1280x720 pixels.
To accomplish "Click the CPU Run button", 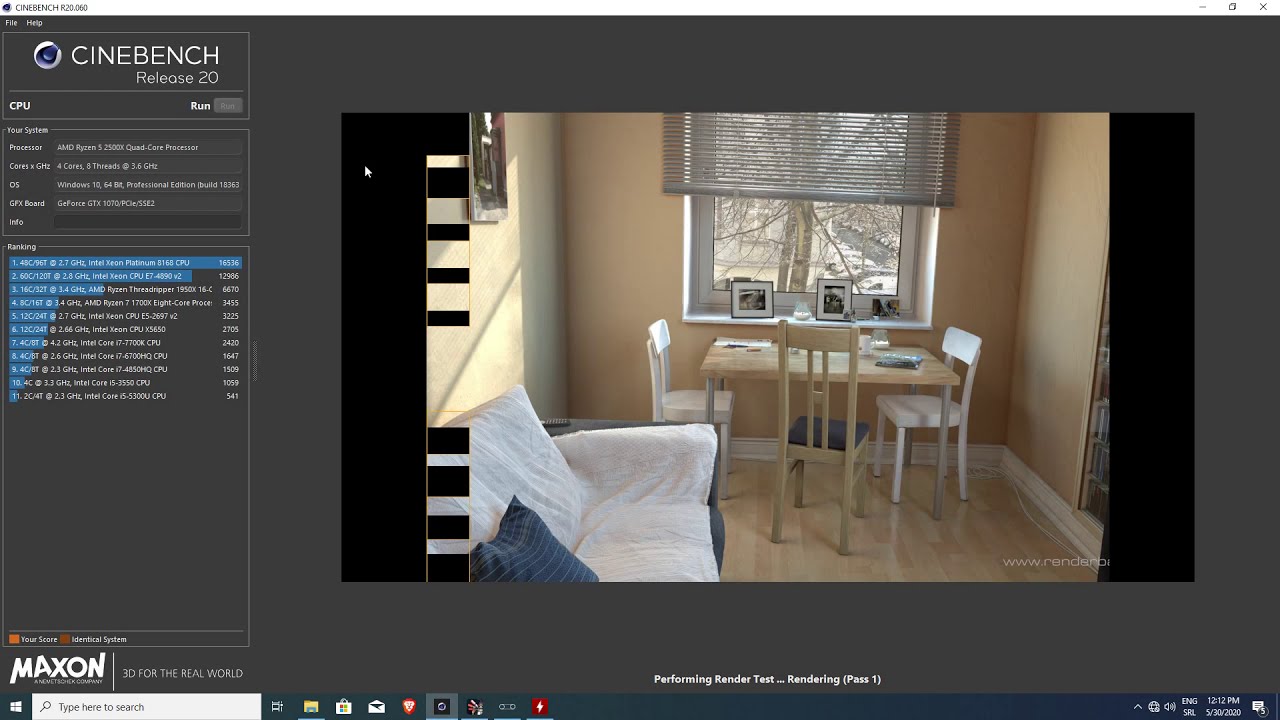I will 200,106.
